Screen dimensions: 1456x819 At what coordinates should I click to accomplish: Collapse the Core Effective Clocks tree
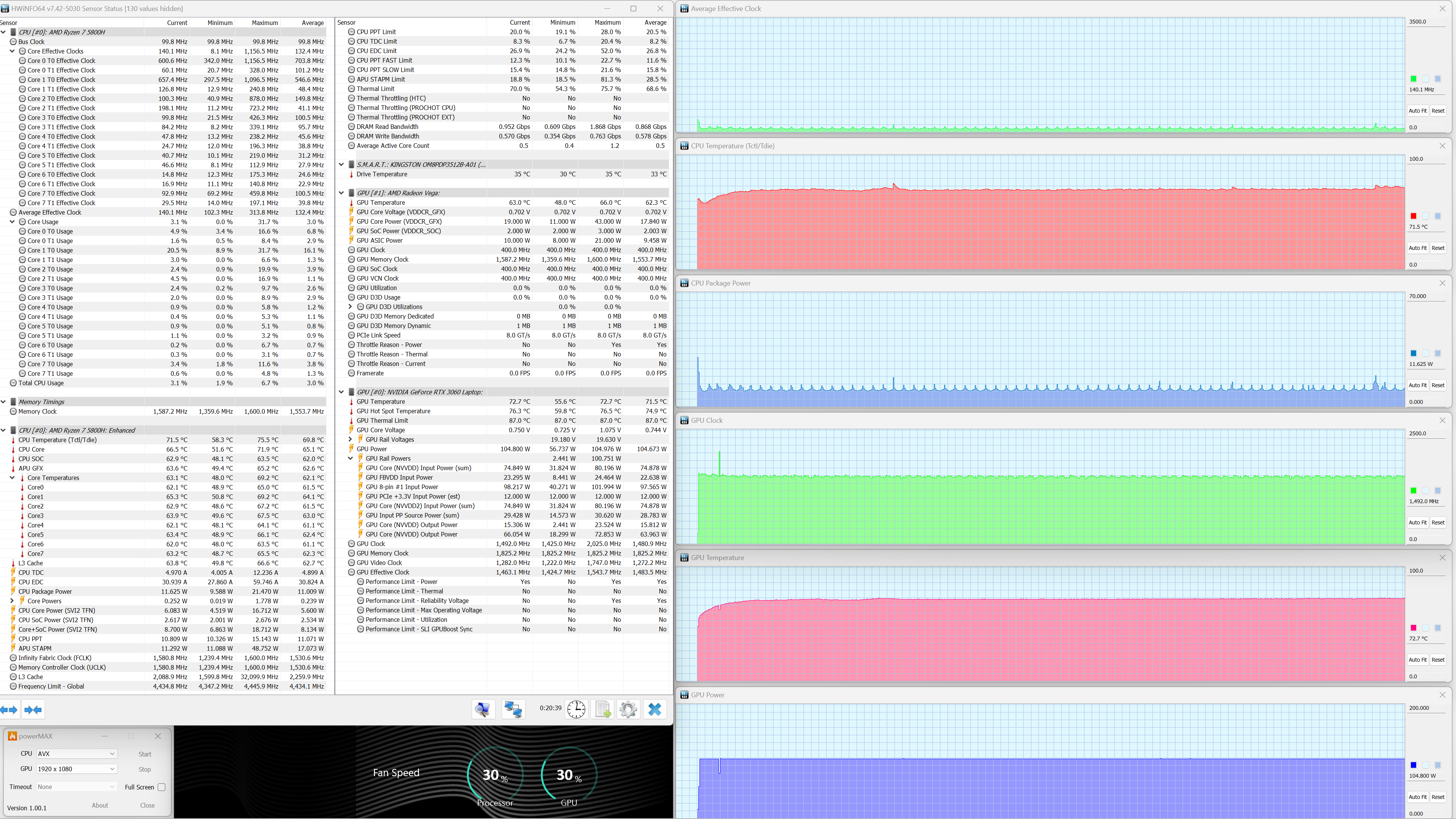click(x=13, y=51)
